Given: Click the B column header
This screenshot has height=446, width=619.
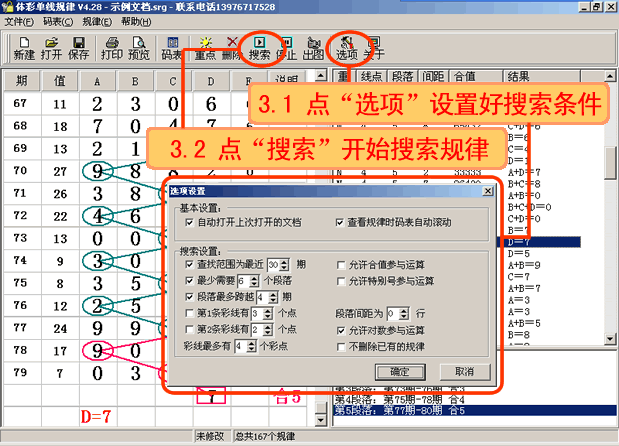Looking at the screenshot, I should (x=135, y=81).
